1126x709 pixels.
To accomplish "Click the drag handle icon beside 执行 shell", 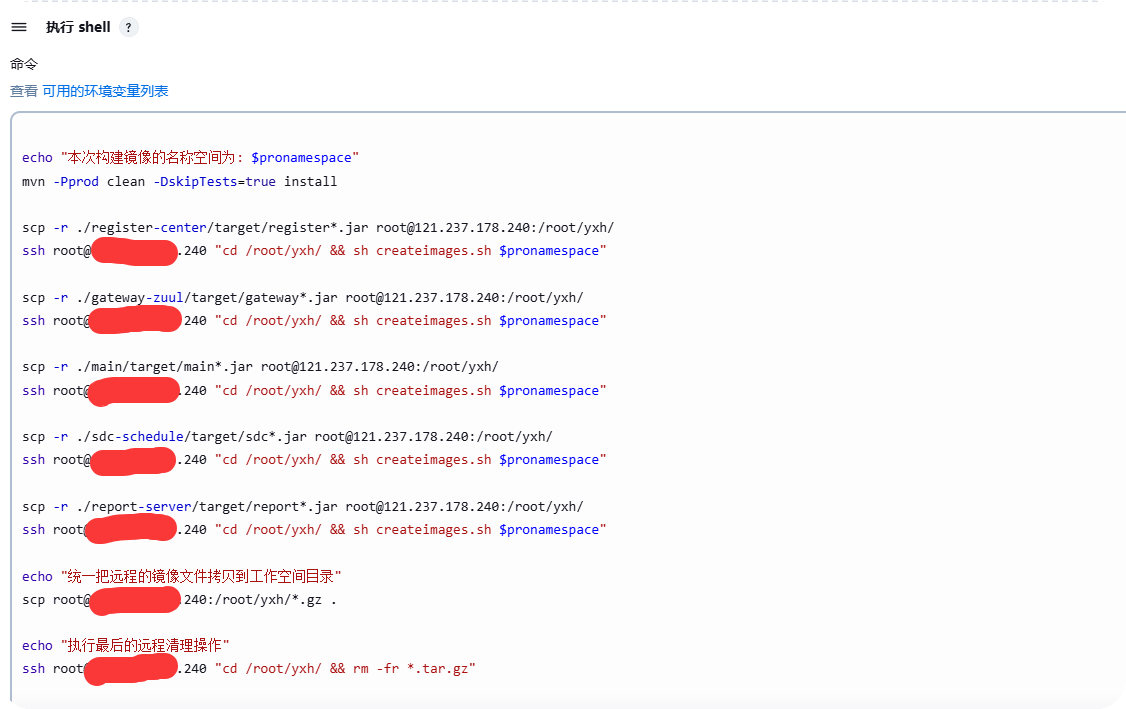I will coord(19,27).
